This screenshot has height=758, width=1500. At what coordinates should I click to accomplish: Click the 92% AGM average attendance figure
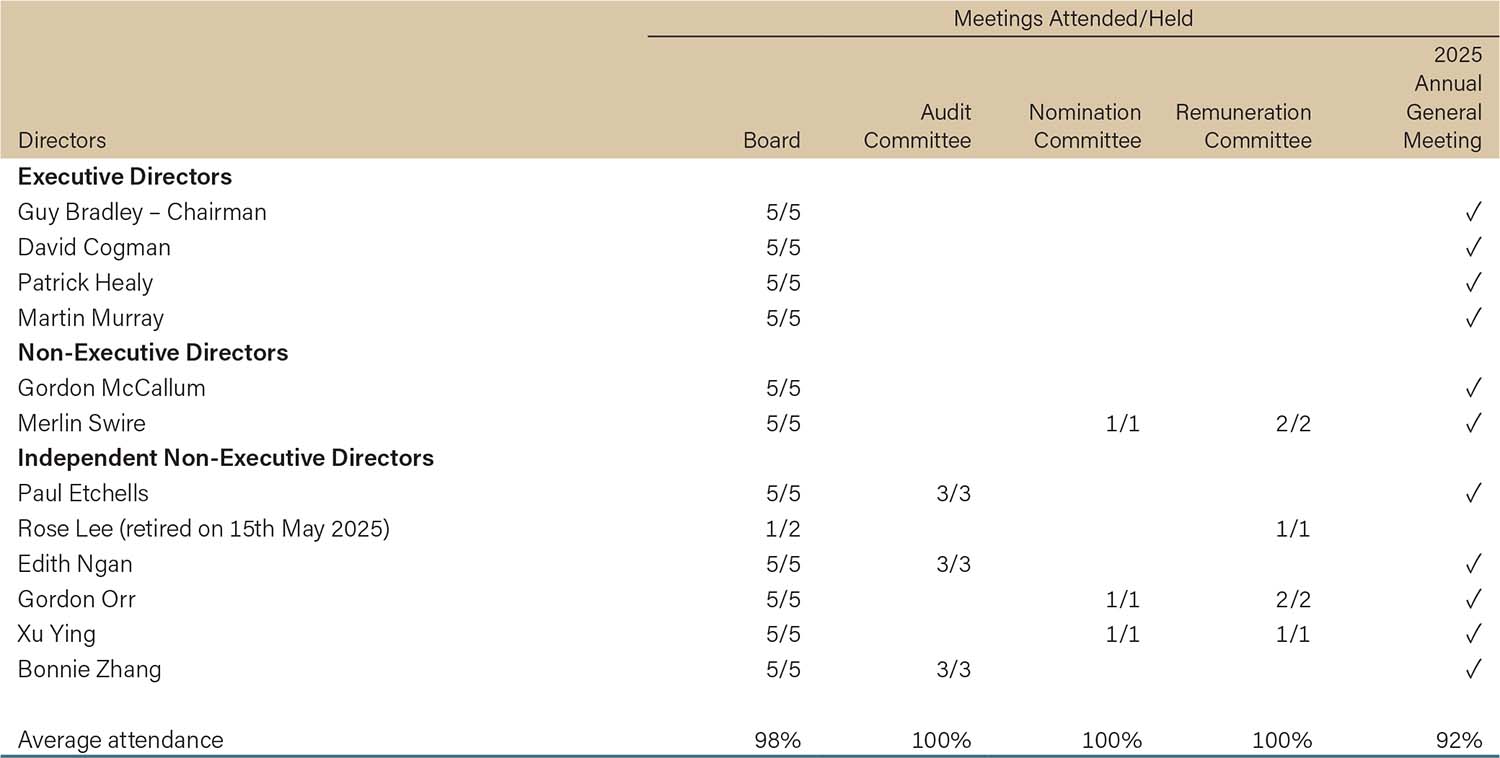pyautogui.click(x=1461, y=740)
